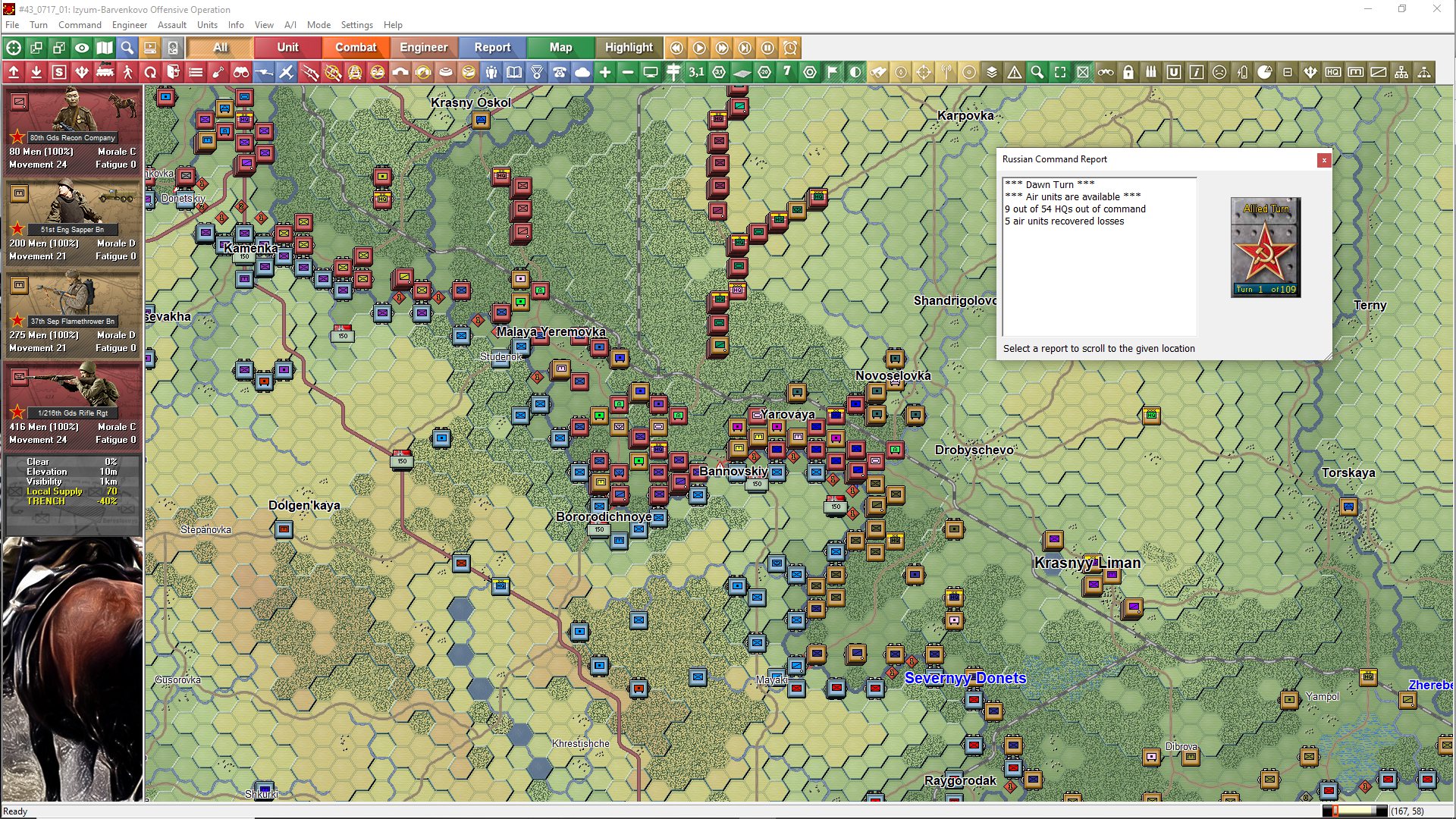Toggle the contrast half-circle map icon
The height and width of the screenshot is (819, 1456).
tap(855, 73)
